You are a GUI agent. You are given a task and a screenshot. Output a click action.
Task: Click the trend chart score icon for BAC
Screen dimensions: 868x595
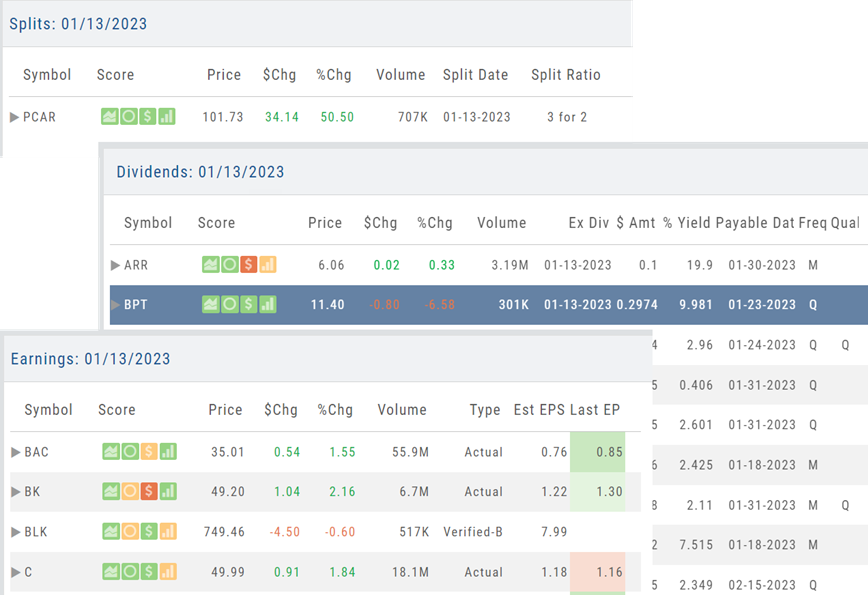(110, 452)
